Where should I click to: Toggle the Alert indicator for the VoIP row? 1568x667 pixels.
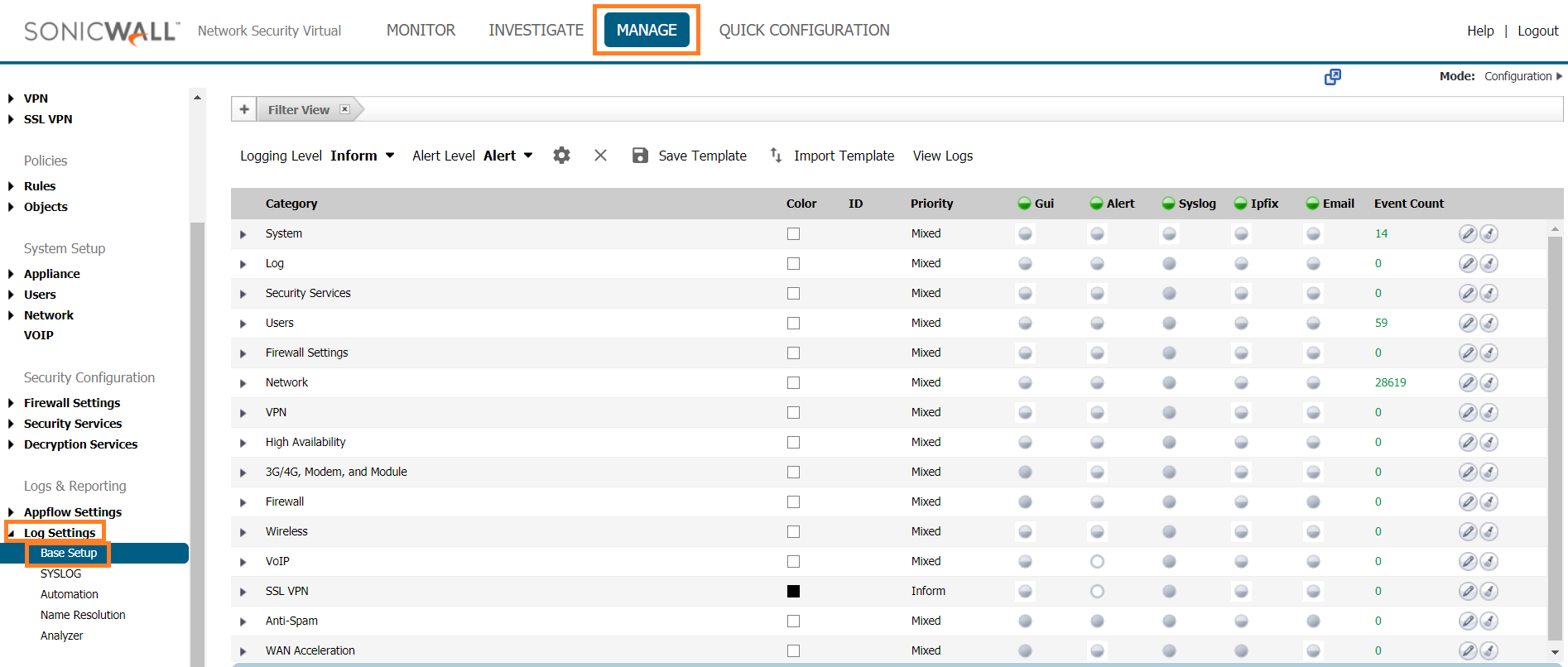[1097, 562]
